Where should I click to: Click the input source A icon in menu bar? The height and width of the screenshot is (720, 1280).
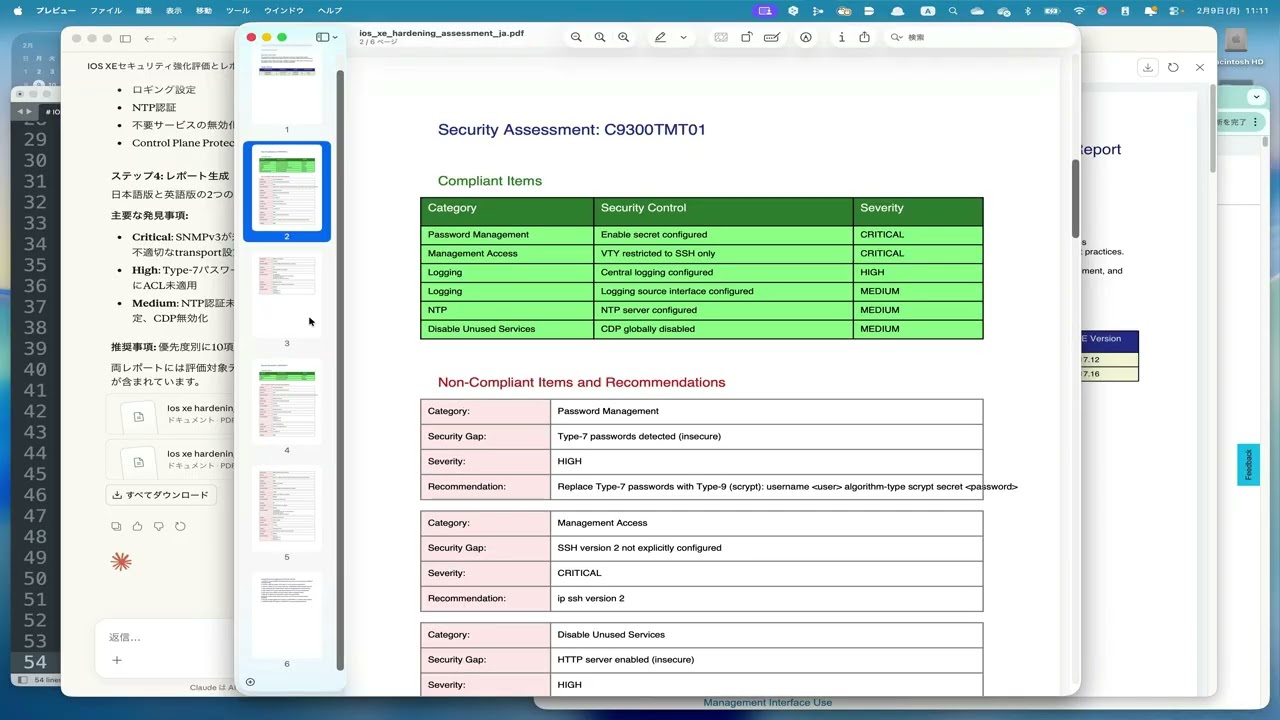(928, 10)
